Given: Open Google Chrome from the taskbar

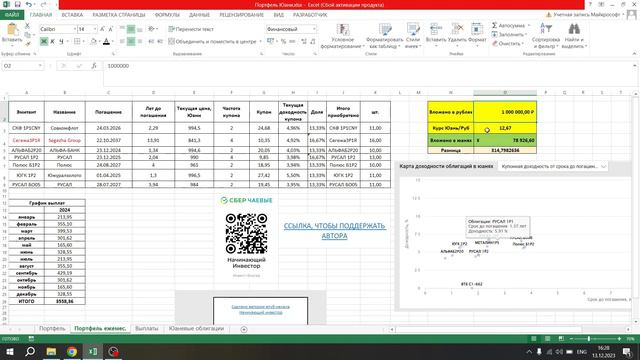Looking at the screenshot, I should pos(72,352).
